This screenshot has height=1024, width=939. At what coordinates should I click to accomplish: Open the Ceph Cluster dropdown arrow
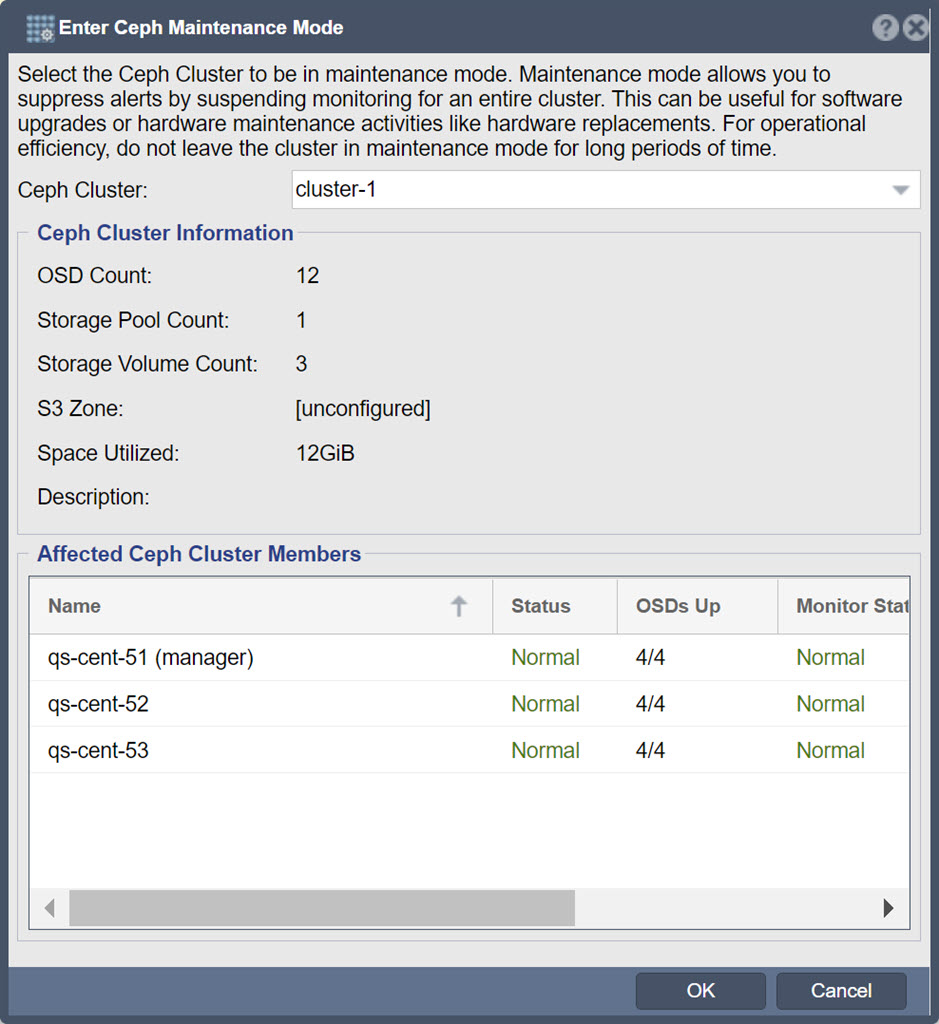click(x=900, y=190)
